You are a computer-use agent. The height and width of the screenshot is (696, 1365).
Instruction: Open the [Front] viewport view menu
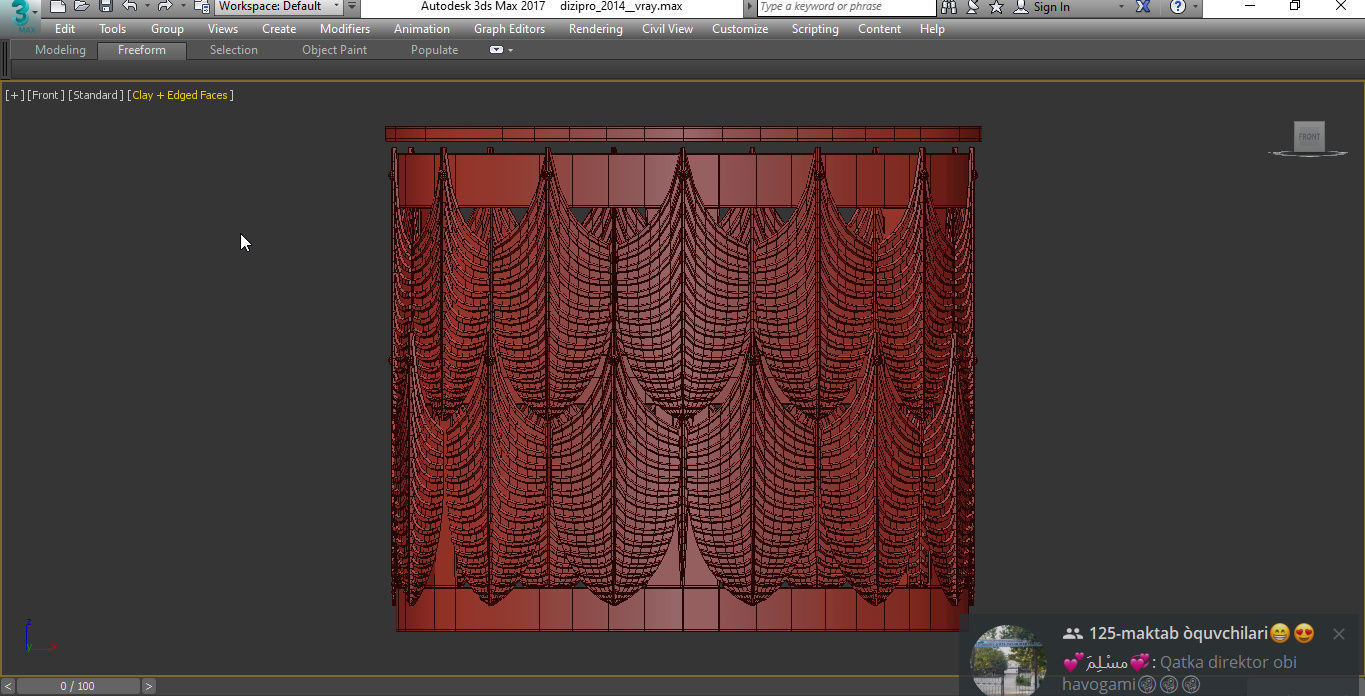point(46,95)
